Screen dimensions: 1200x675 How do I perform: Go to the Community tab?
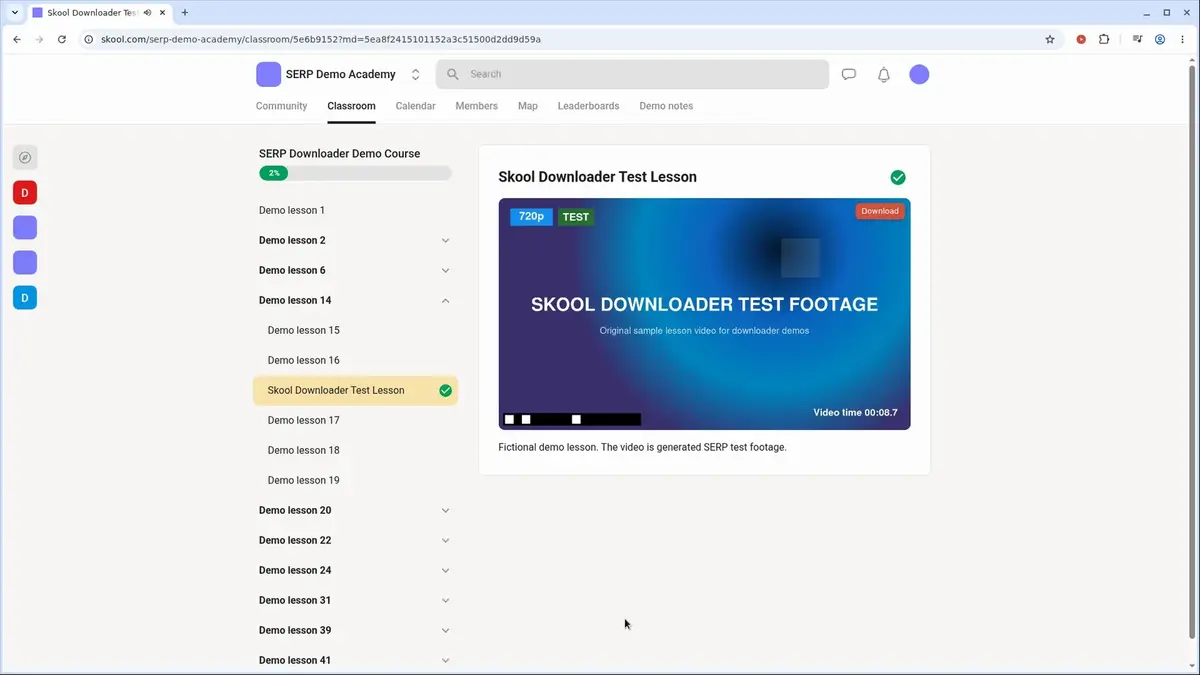281,106
